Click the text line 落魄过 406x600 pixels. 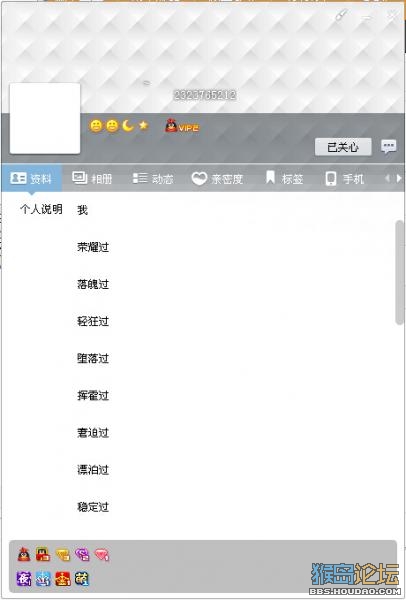click(93, 284)
